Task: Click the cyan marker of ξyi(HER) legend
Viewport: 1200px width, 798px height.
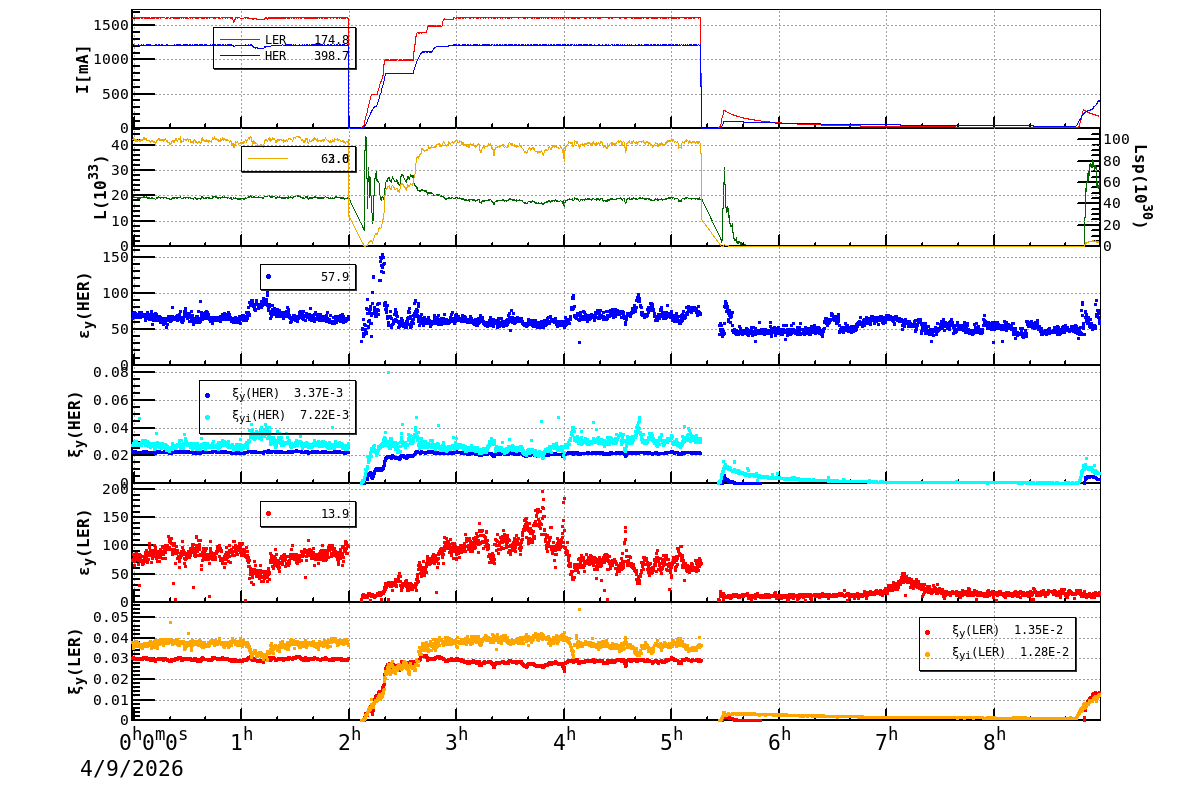Action: (x=207, y=416)
